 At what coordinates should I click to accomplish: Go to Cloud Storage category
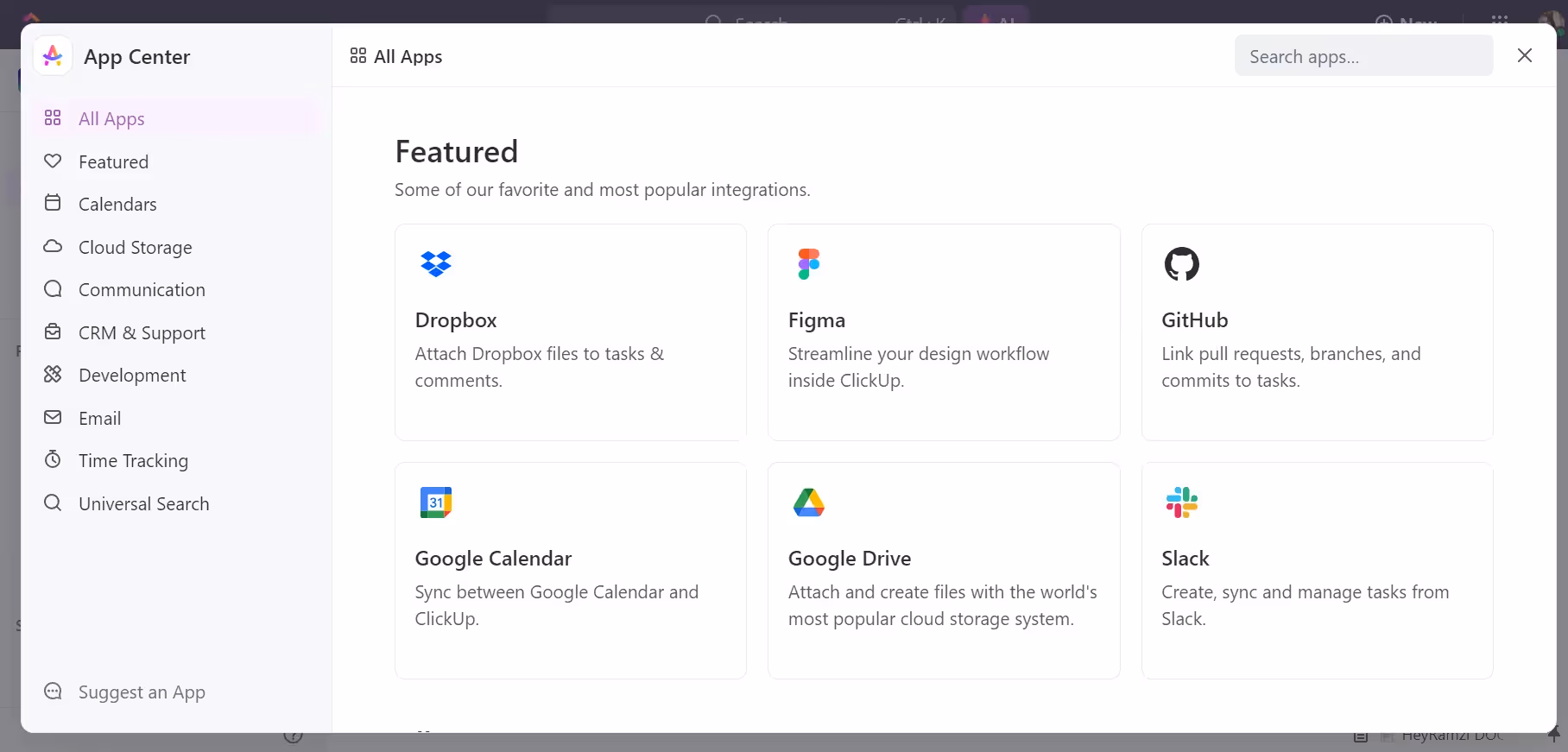(x=135, y=247)
